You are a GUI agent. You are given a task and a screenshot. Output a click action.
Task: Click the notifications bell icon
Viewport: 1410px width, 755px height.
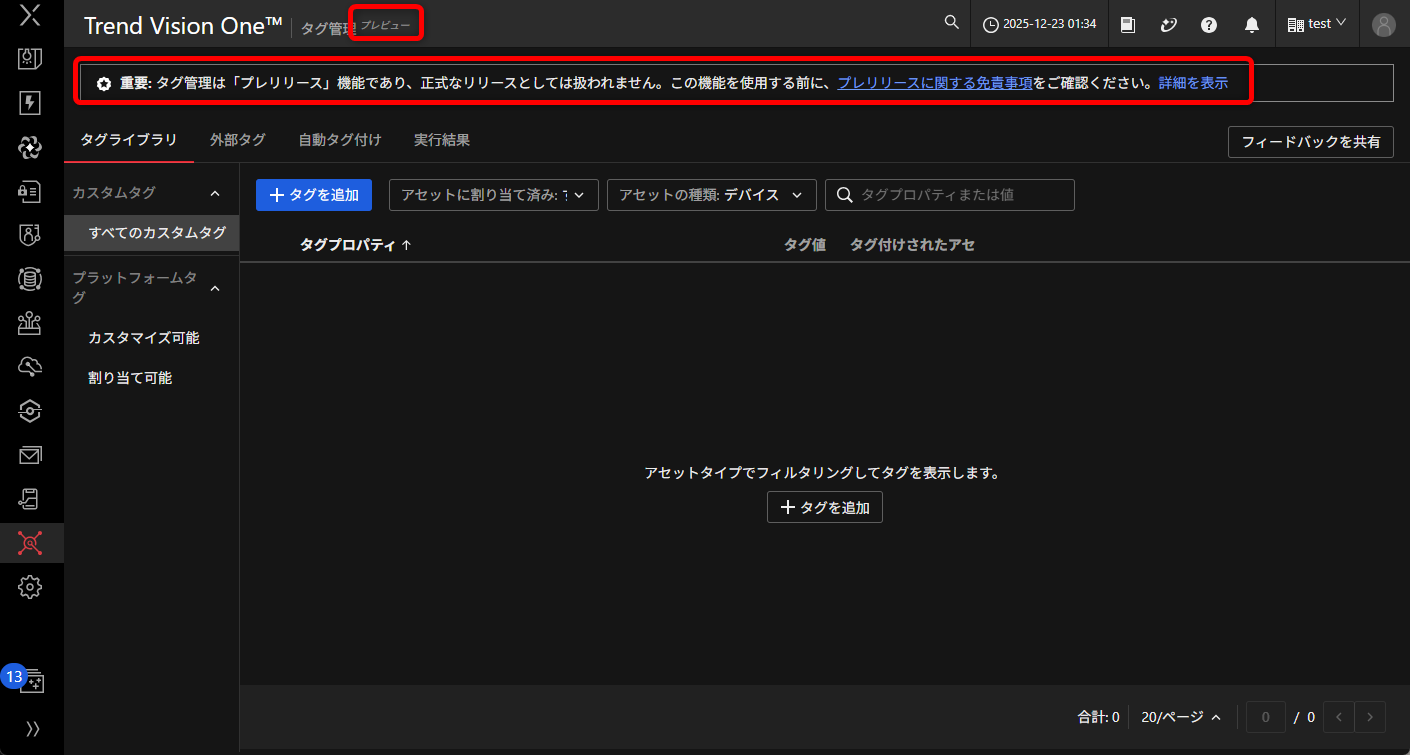pyautogui.click(x=1251, y=23)
